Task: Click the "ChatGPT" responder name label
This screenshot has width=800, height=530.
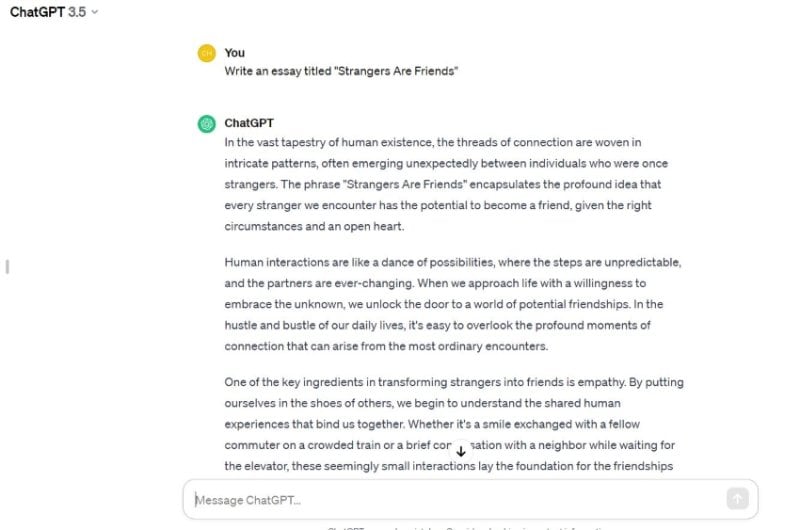Action: pos(249,123)
